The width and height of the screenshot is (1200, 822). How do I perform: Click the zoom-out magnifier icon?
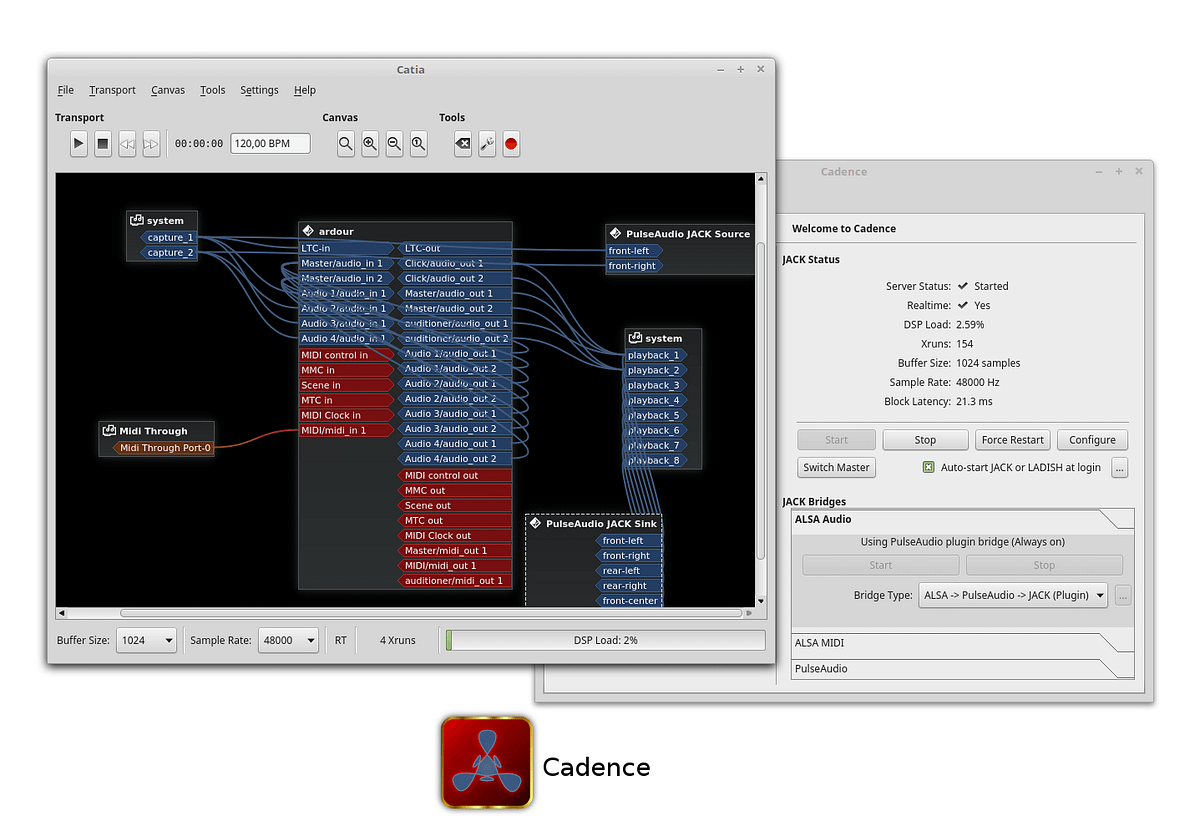click(394, 144)
